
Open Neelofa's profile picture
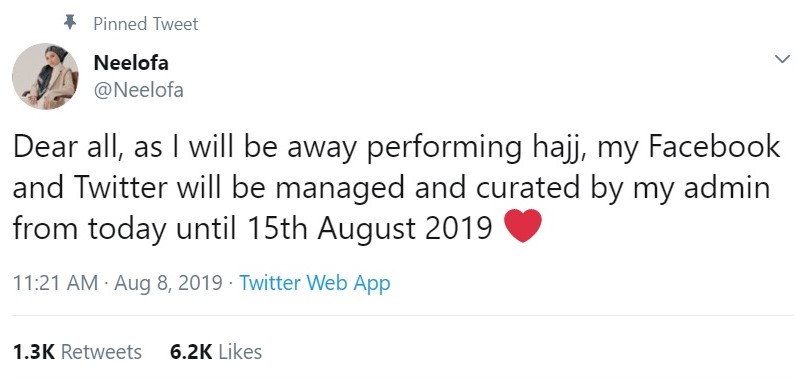click(x=45, y=76)
